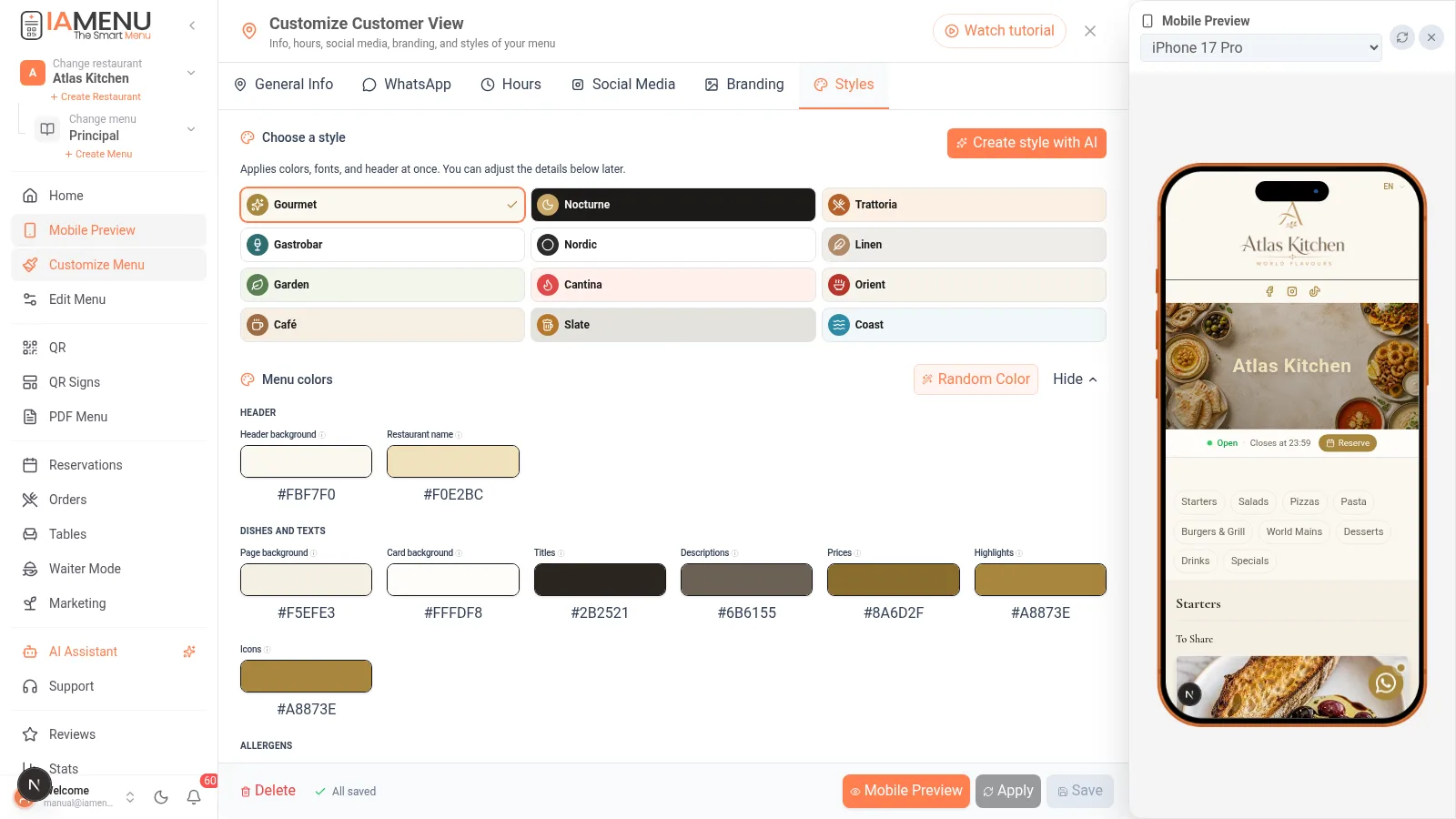
Task: Click the refresh icon in Mobile Preview
Action: [1402, 37]
